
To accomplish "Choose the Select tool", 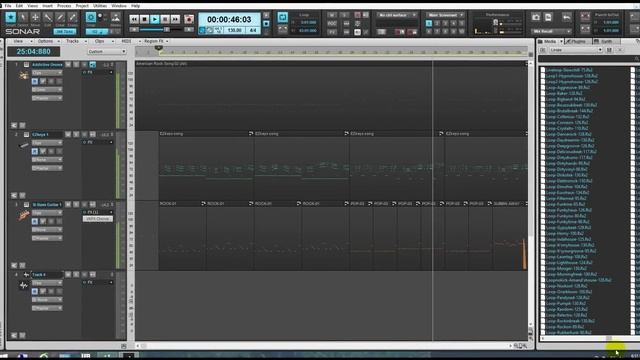I will click(x=23, y=17).
